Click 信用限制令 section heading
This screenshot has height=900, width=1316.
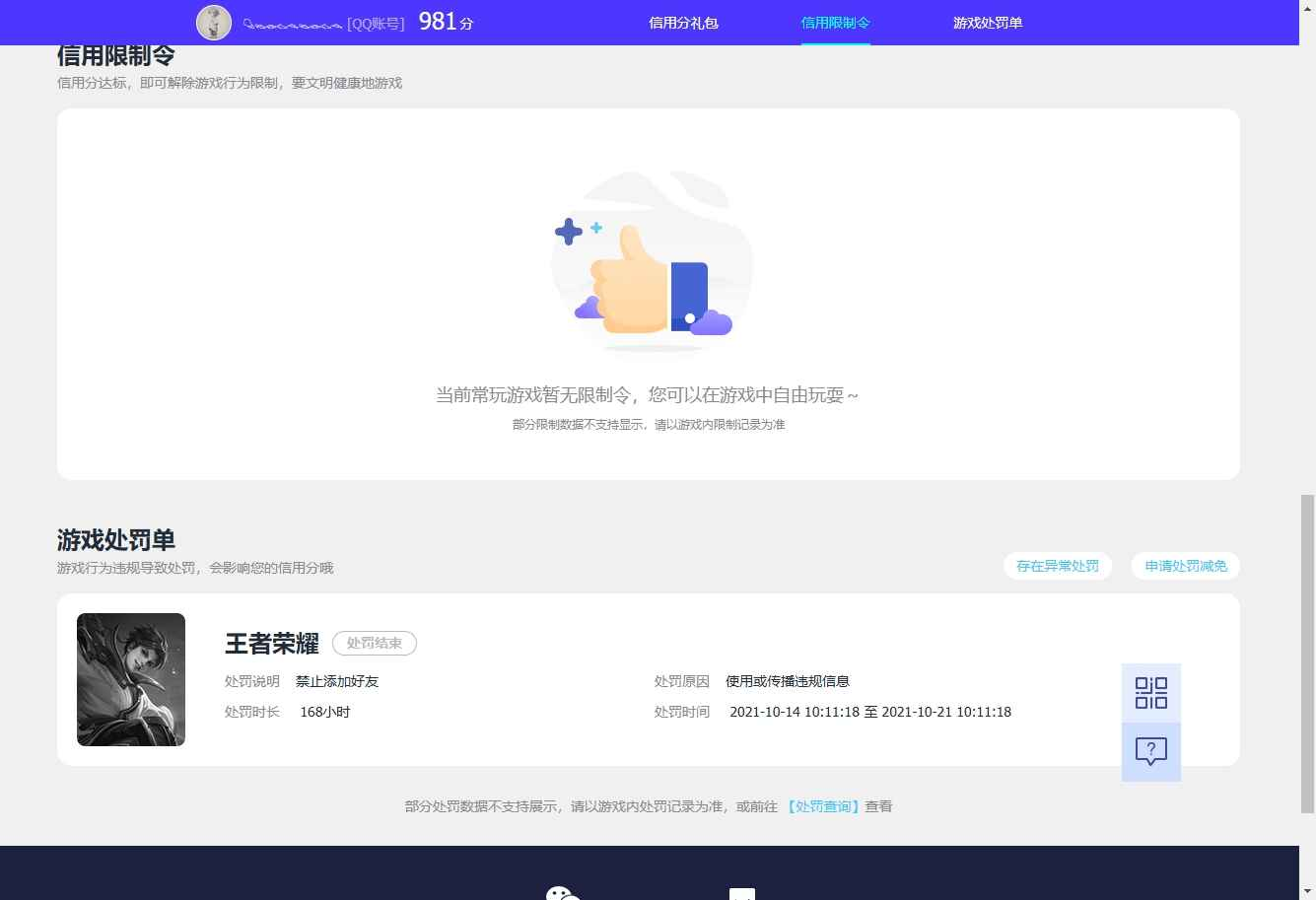pyautogui.click(x=116, y=55)
